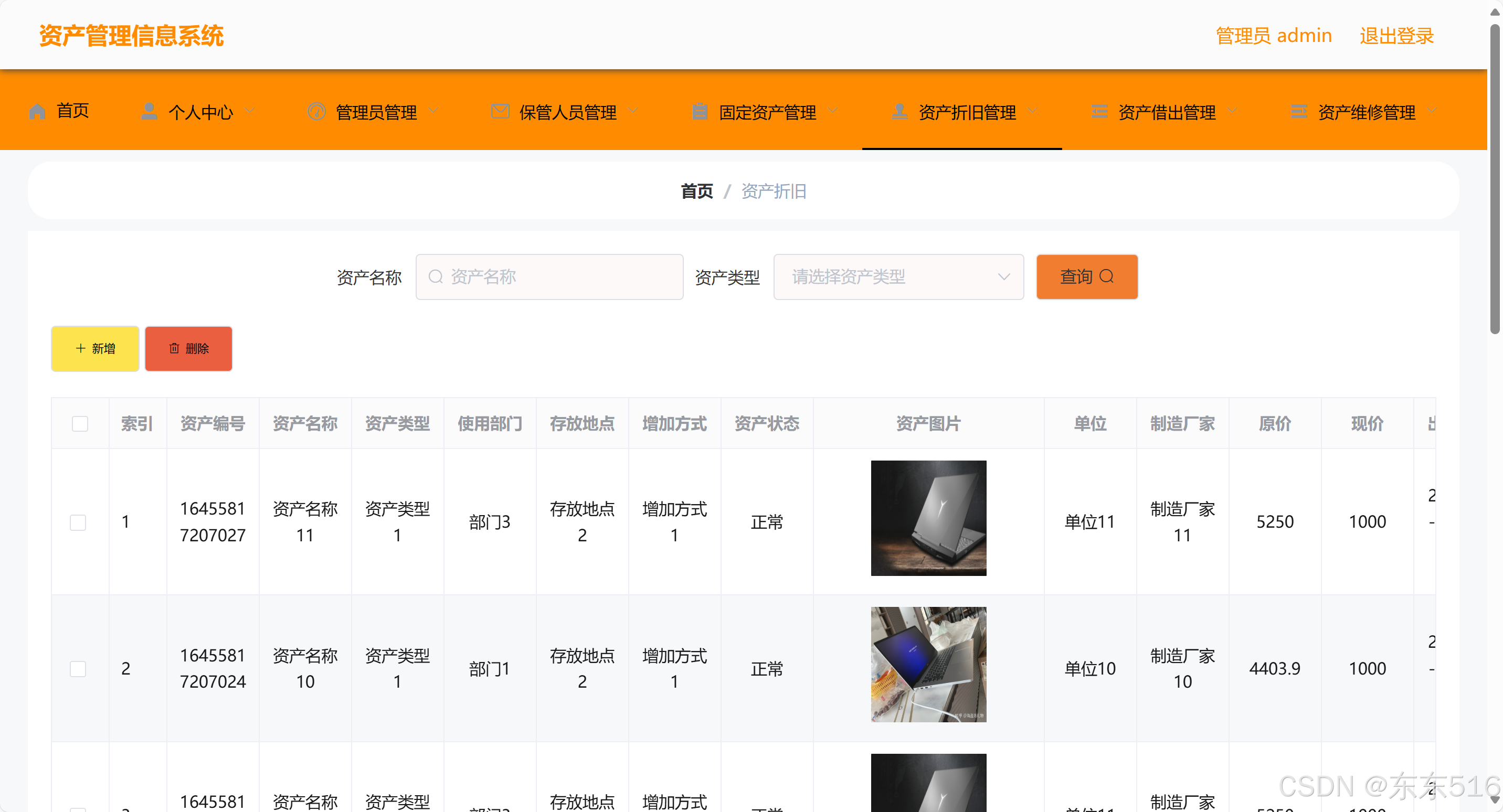Toggle the select-all checkbox in table header
The height and width of the screenshot is (812, 1503).
tap(80, 423)
